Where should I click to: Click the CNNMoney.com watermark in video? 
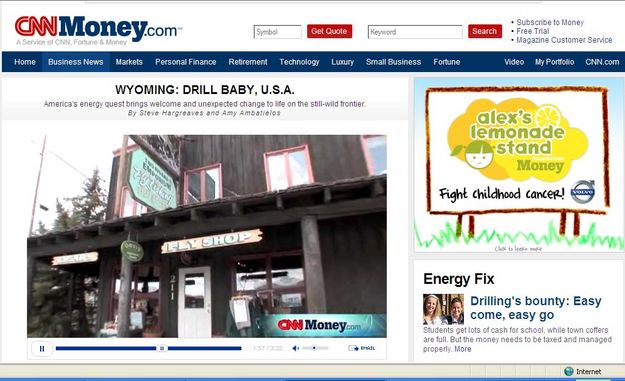319,325
